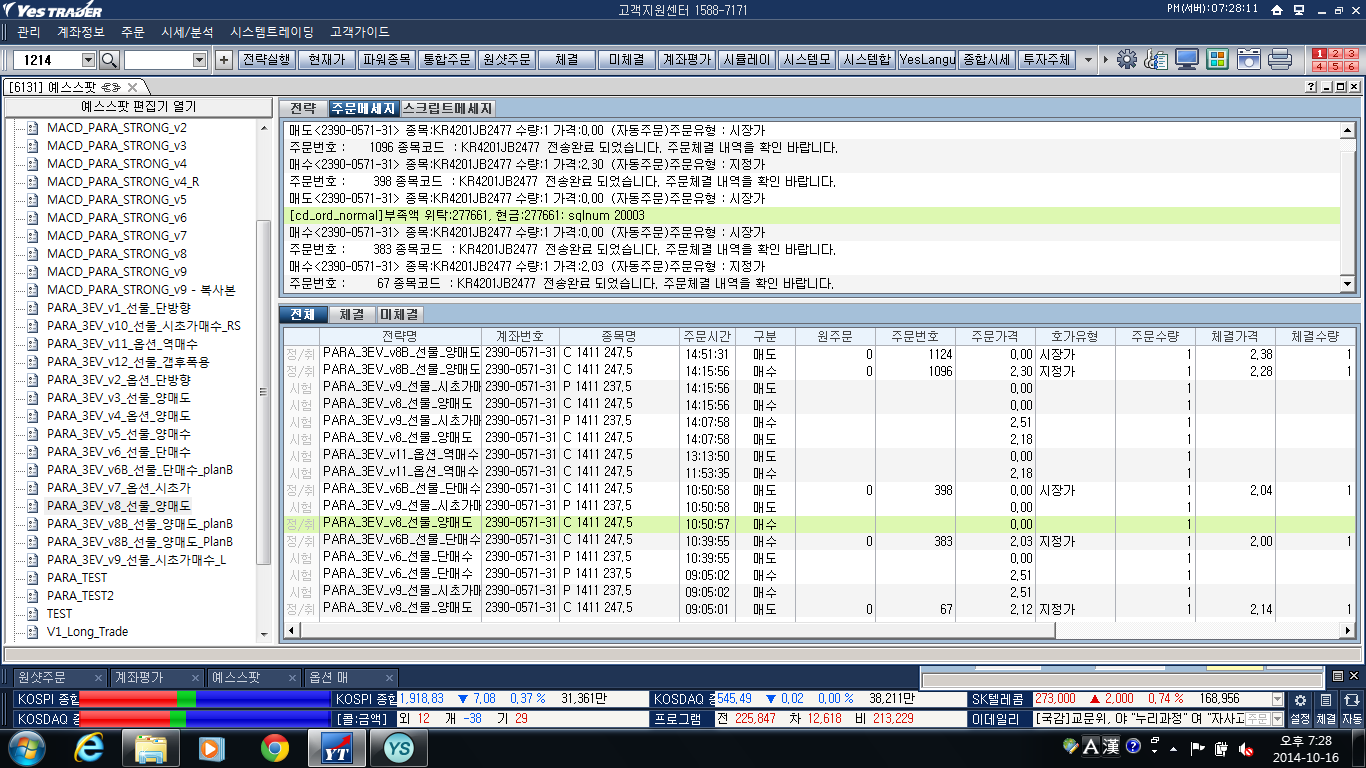Click the home icon in title bar

(x=1276, y=10)
